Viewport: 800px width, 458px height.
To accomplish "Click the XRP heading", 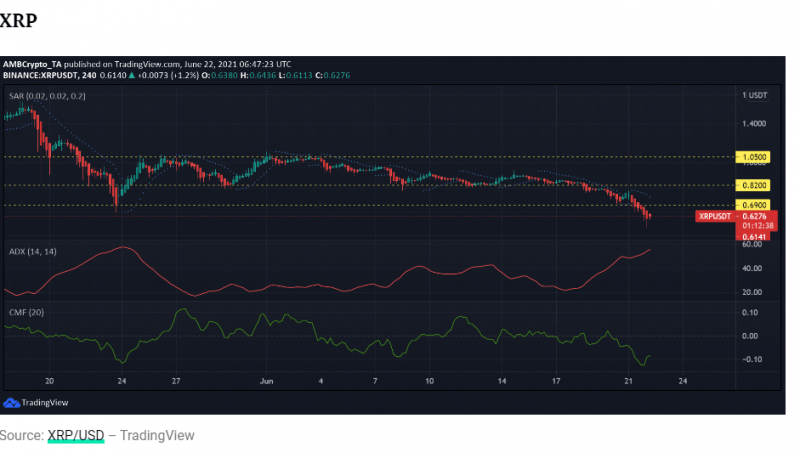I will (18, 20).
